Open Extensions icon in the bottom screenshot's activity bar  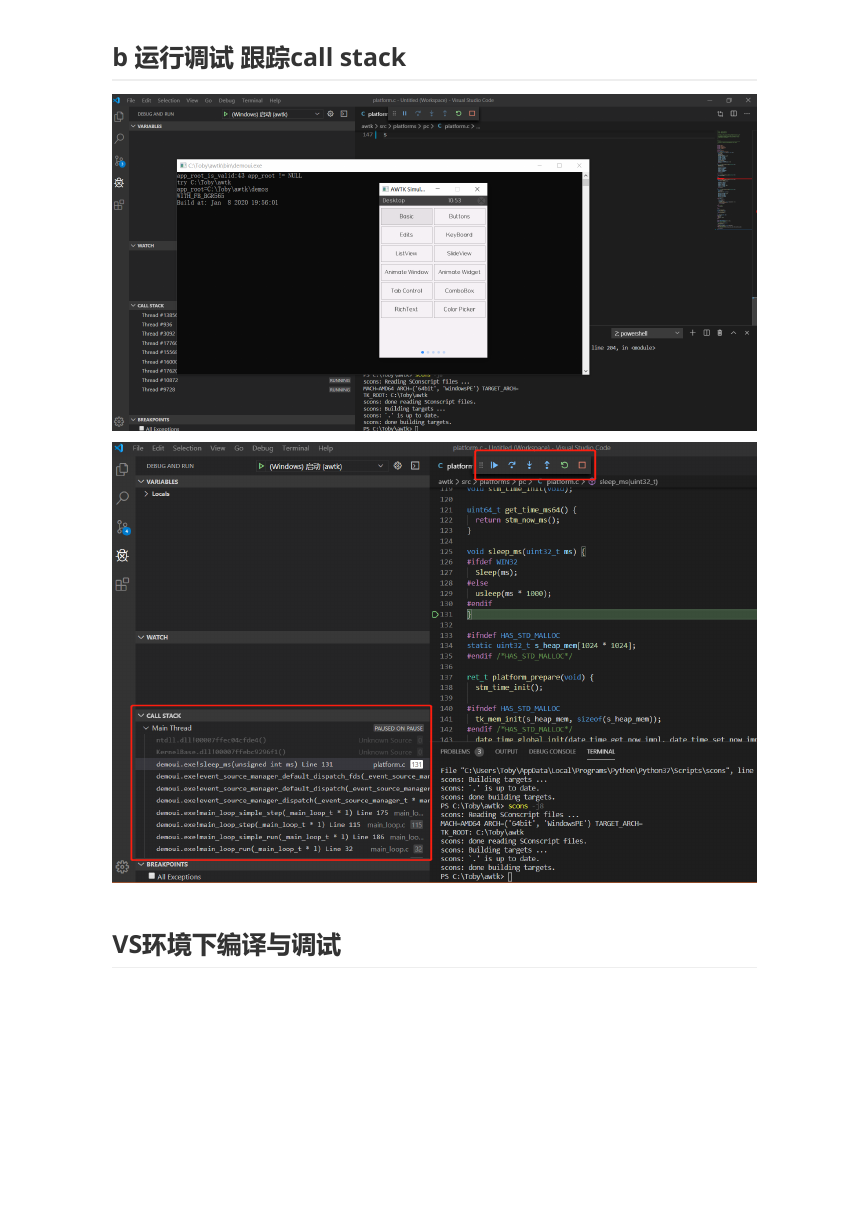point(122,584)
